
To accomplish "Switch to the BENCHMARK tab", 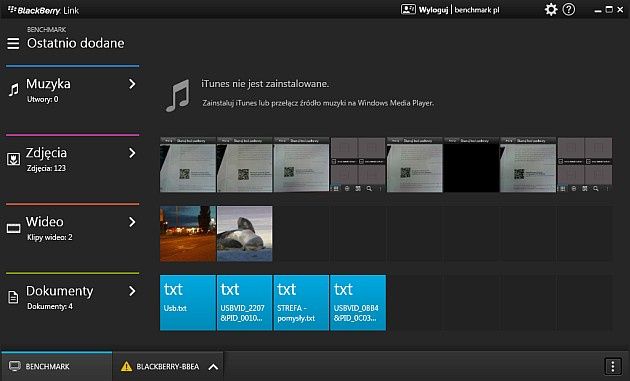I will point(57,366).
